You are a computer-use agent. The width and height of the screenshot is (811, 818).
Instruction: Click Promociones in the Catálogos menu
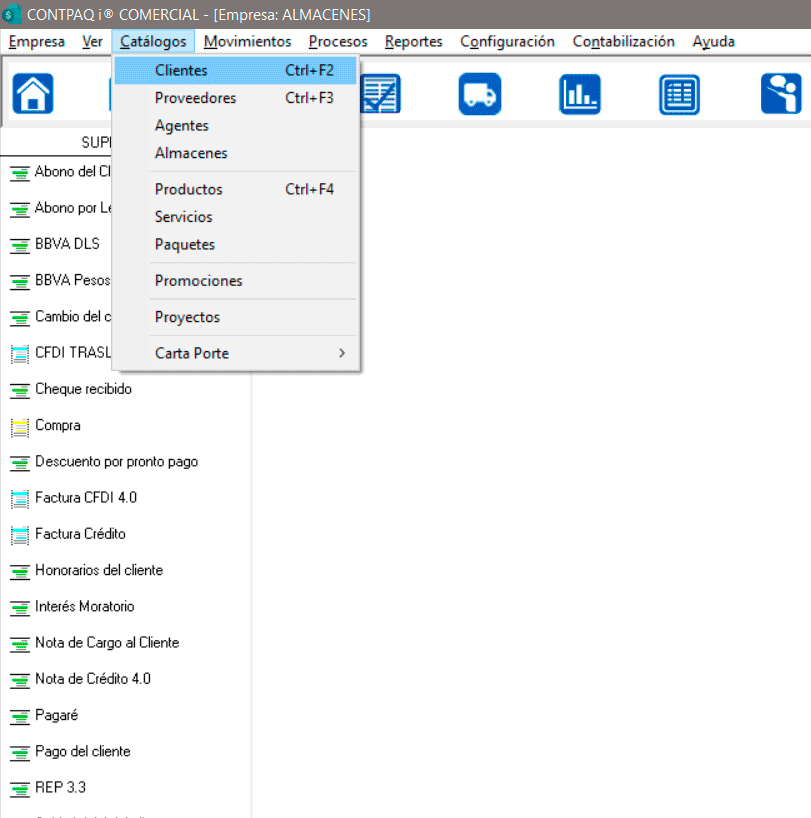click(198, 281)
